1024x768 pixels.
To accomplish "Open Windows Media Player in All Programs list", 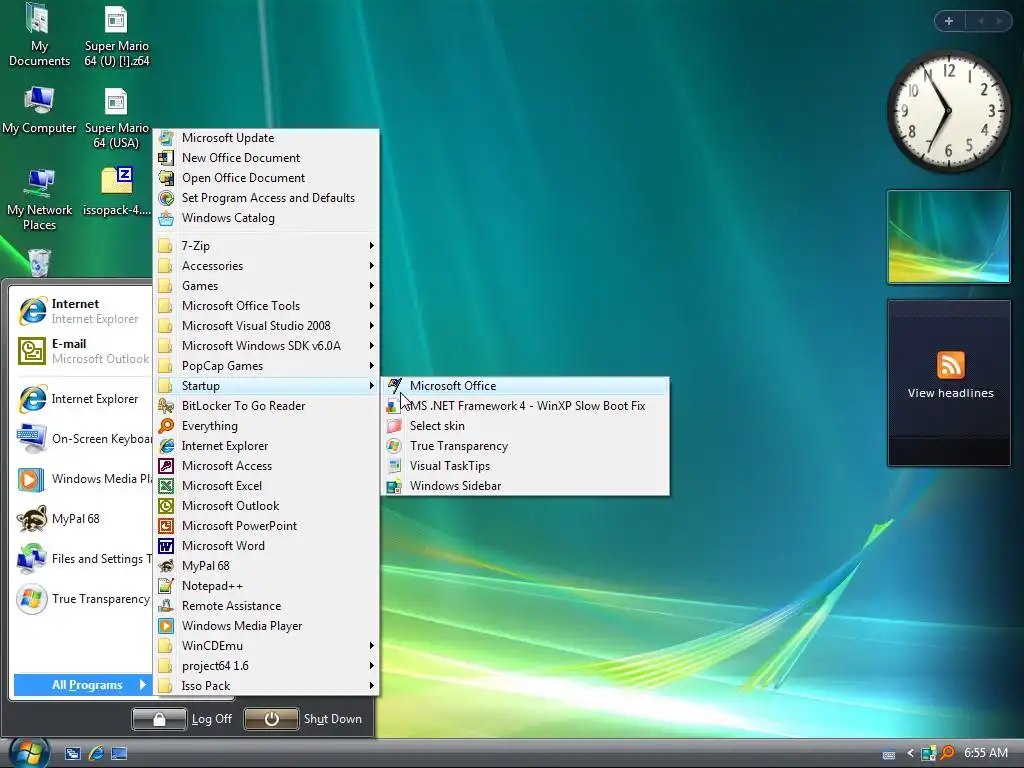I will [x=266, y=626].
